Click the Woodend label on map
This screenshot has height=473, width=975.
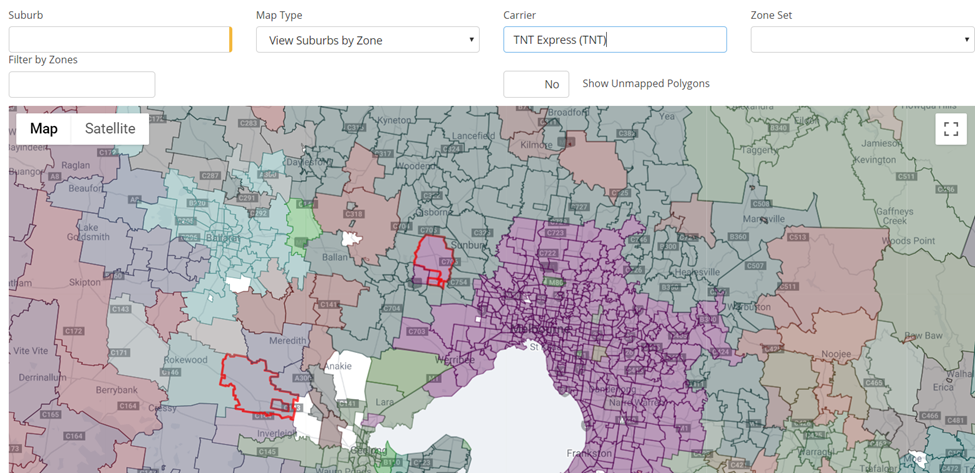click(413, 166)
